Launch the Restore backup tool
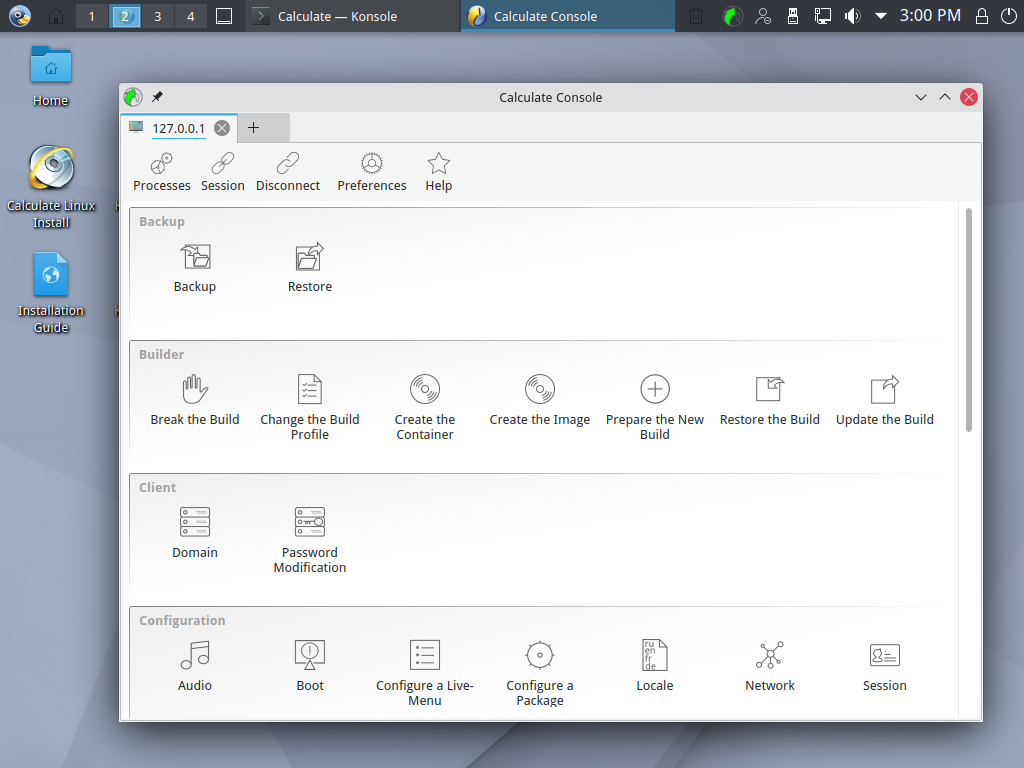Screen dimensions: 1024x768 coord(310,268)
